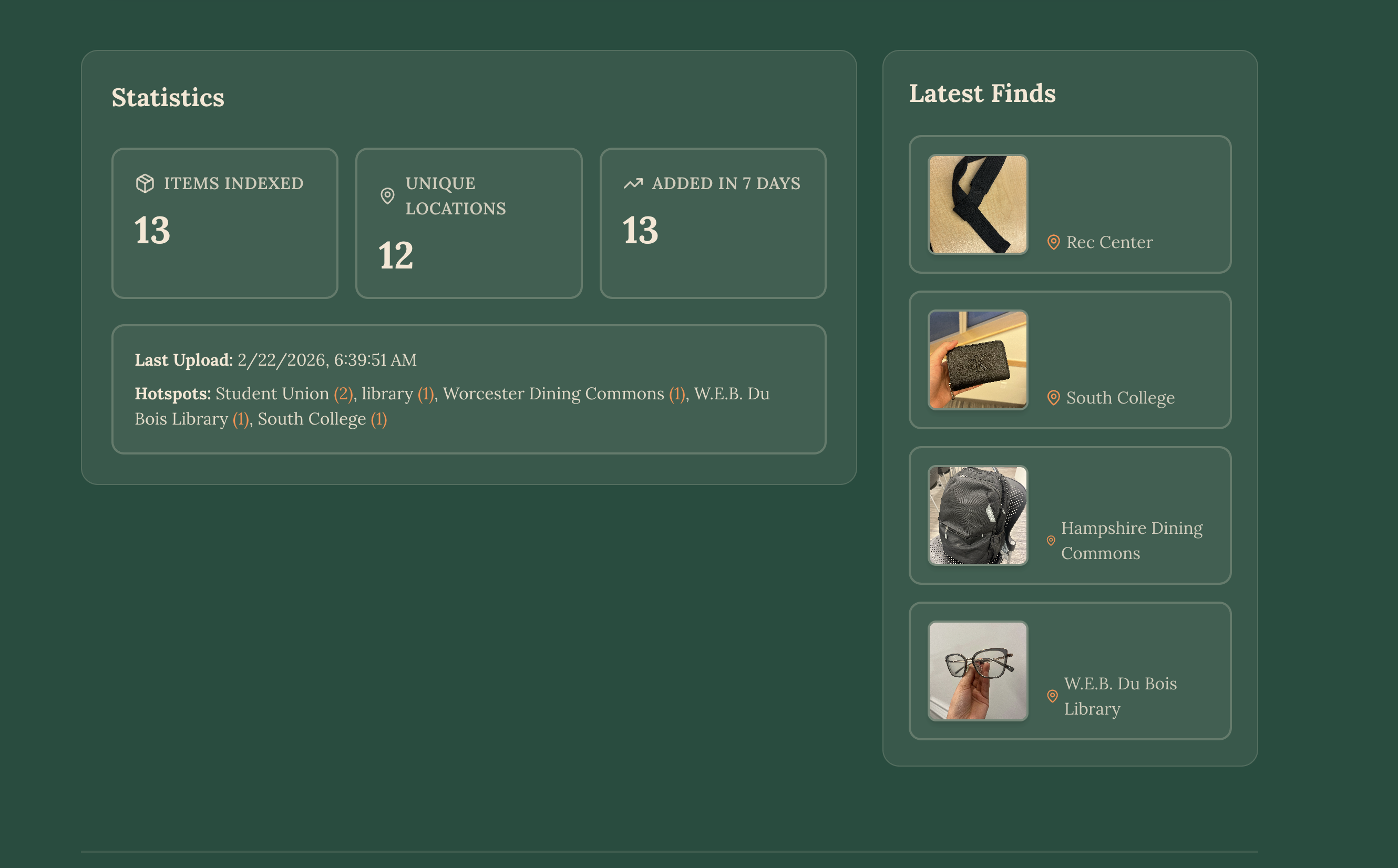Select the South College find label
The width and height of the screenshot is (1398, 868).
click(1120, 398)
